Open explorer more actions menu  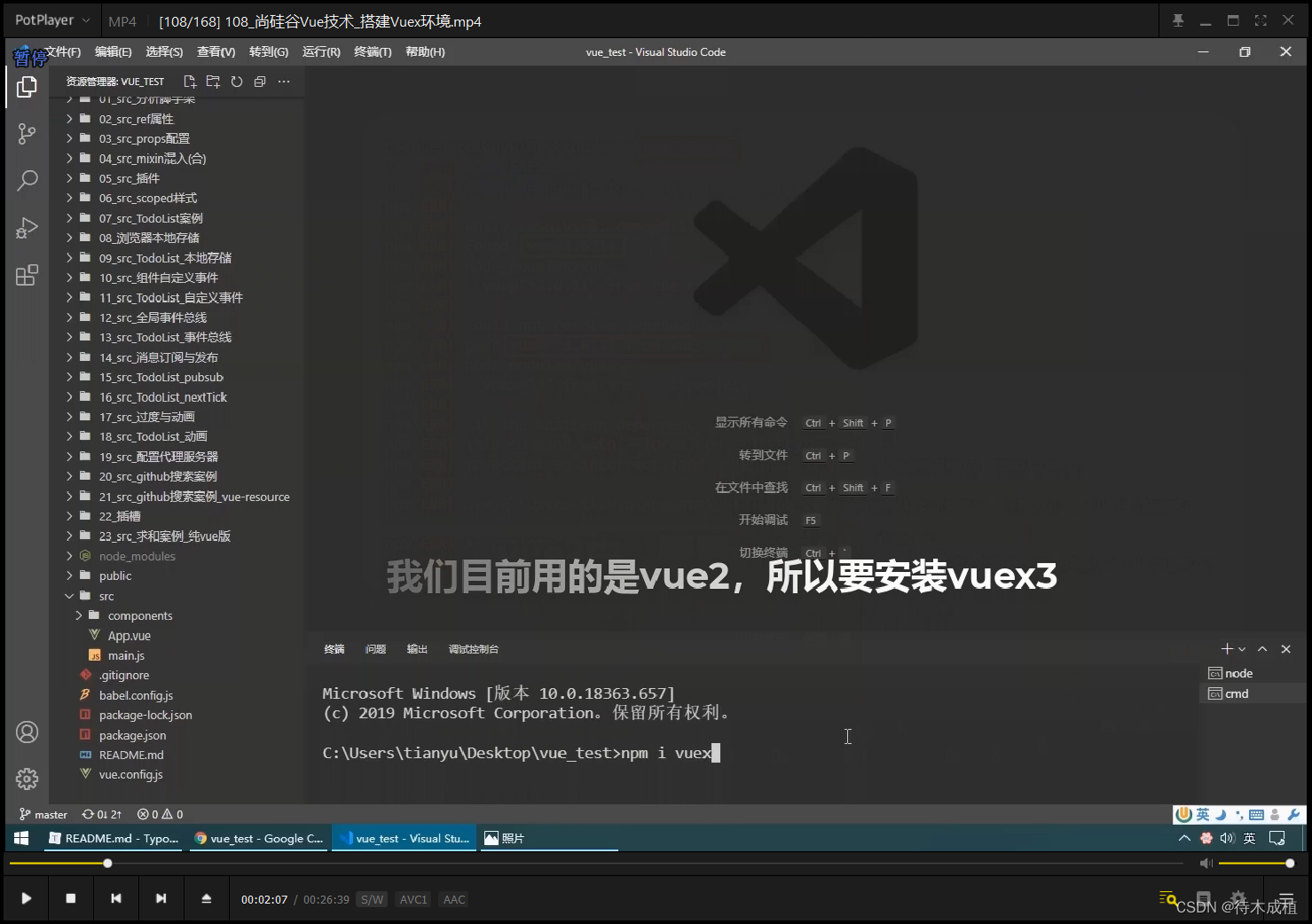click(x=284, y=82)
